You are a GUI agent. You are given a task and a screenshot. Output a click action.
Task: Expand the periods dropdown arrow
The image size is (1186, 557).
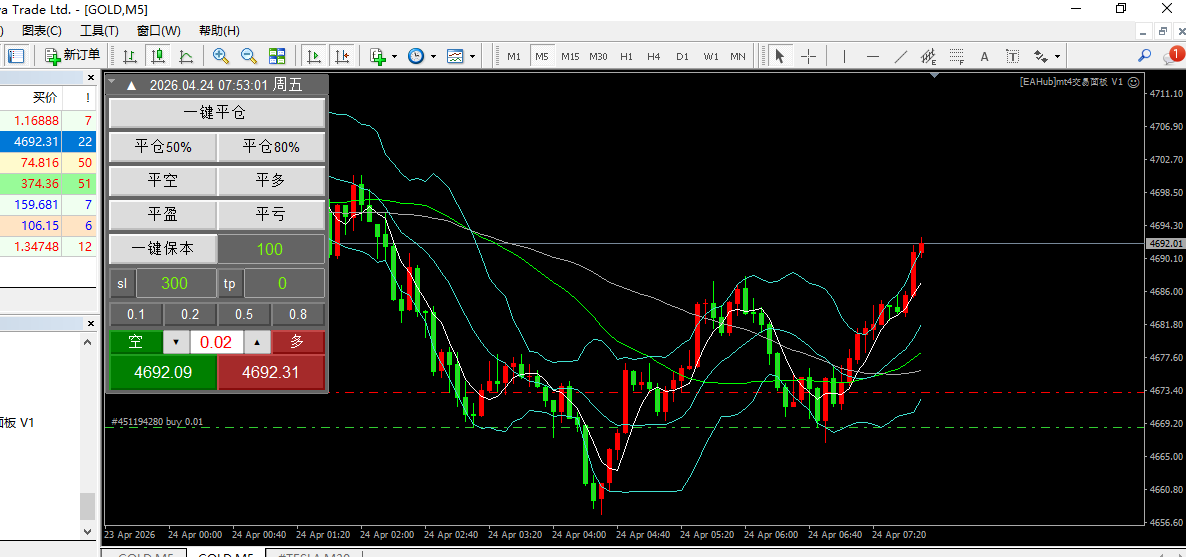point(433,56)
